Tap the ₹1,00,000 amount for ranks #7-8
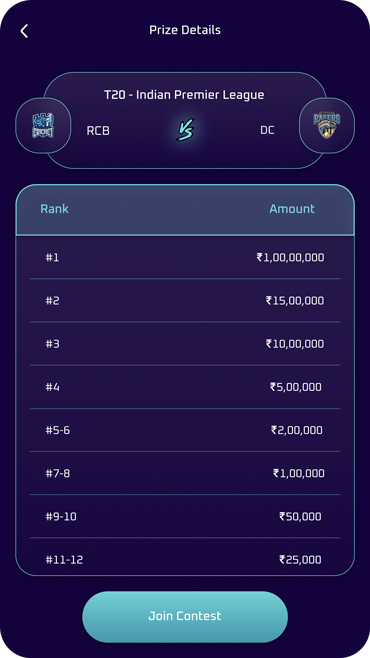 tap(299, 473)
